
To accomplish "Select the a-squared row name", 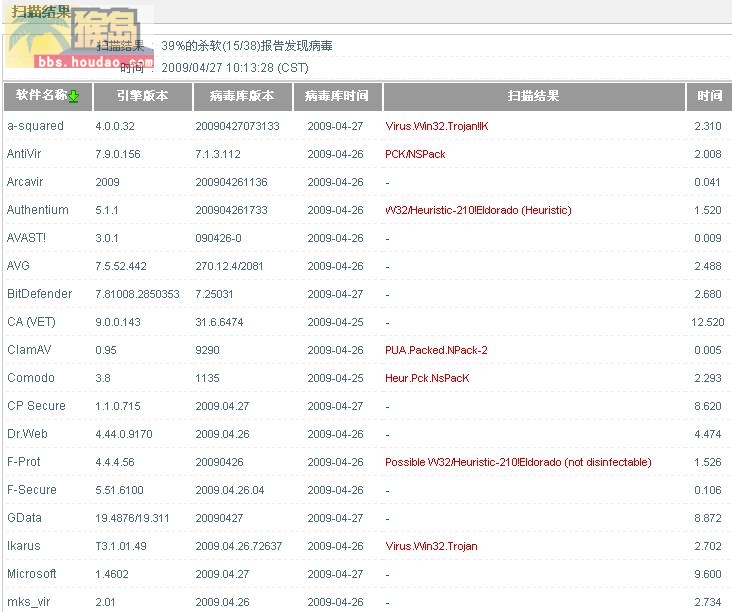I will (x=35, y=126).
